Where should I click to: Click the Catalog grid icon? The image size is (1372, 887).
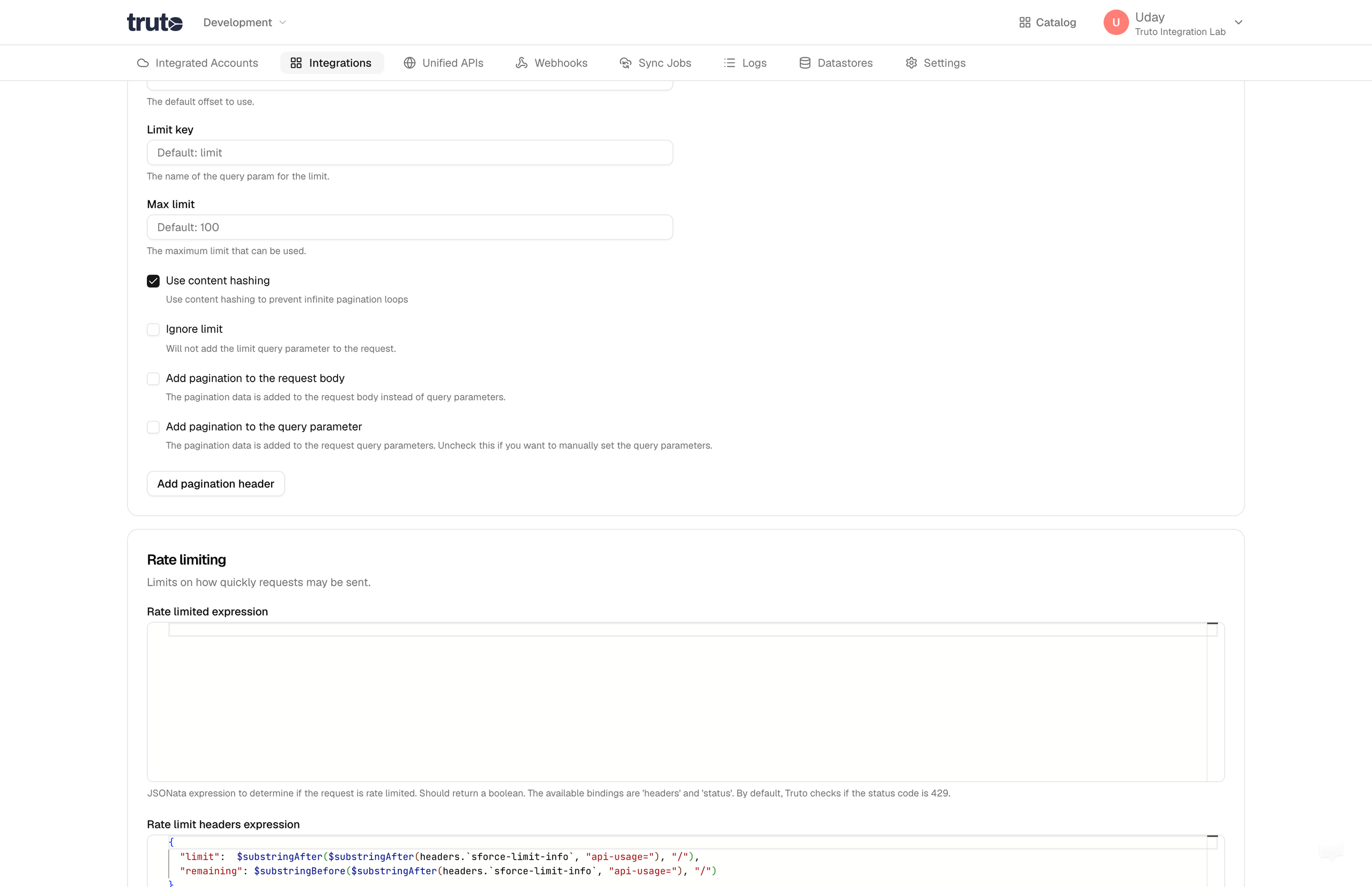click(1025, 23)
